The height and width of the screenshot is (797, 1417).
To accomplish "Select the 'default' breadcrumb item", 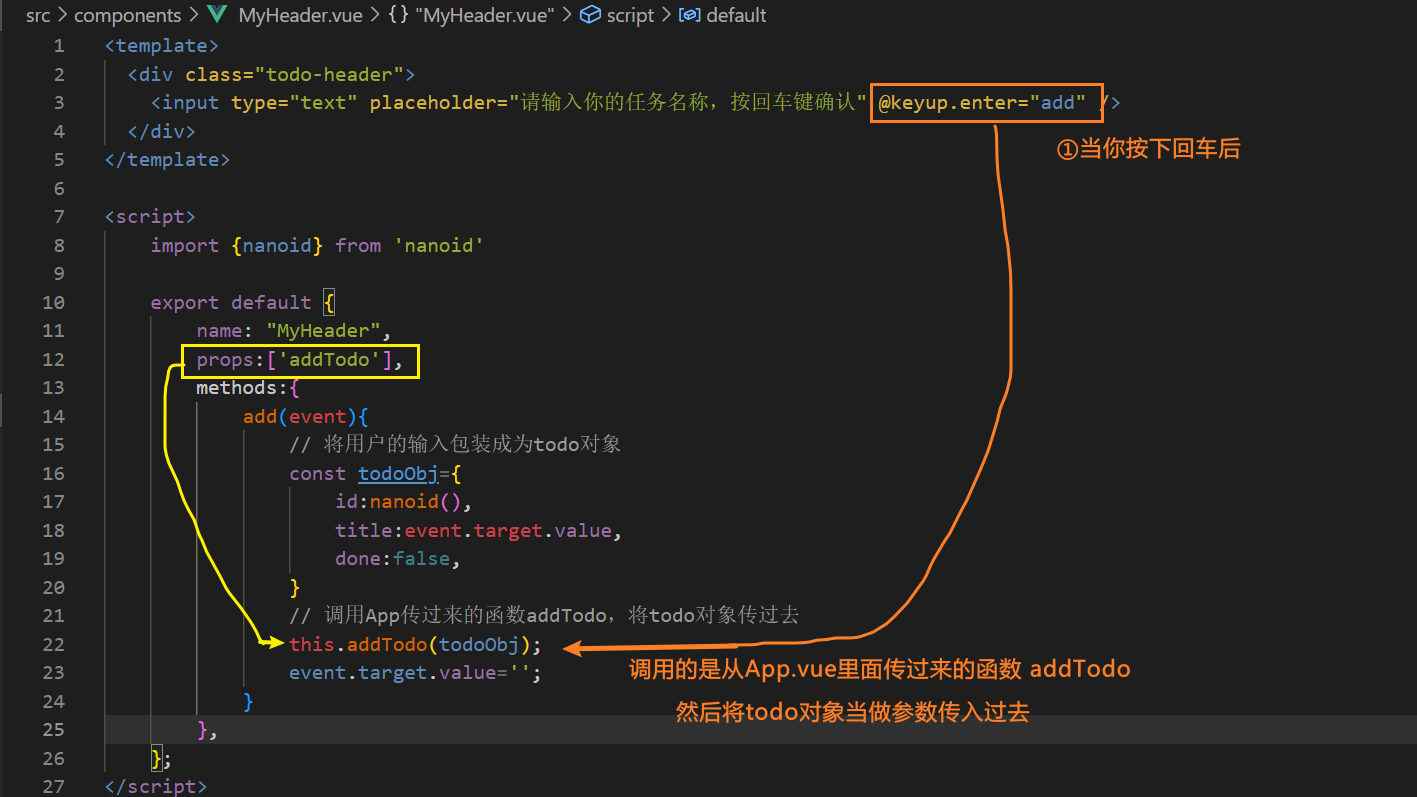I will 737,15.
